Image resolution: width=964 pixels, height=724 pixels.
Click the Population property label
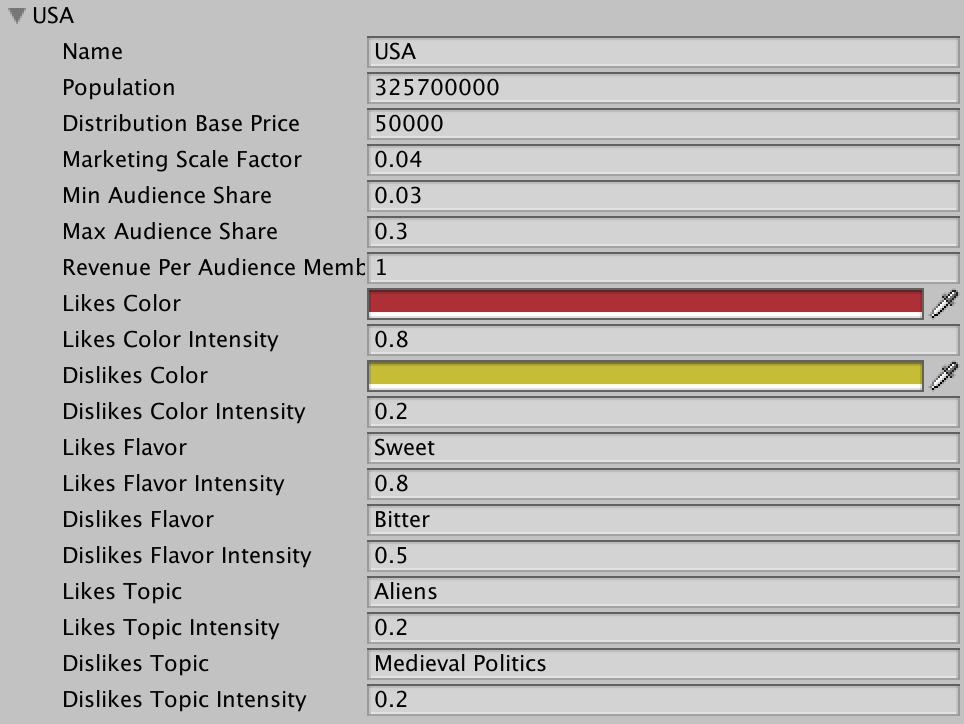pyautogui.click(x=118, y=88)
